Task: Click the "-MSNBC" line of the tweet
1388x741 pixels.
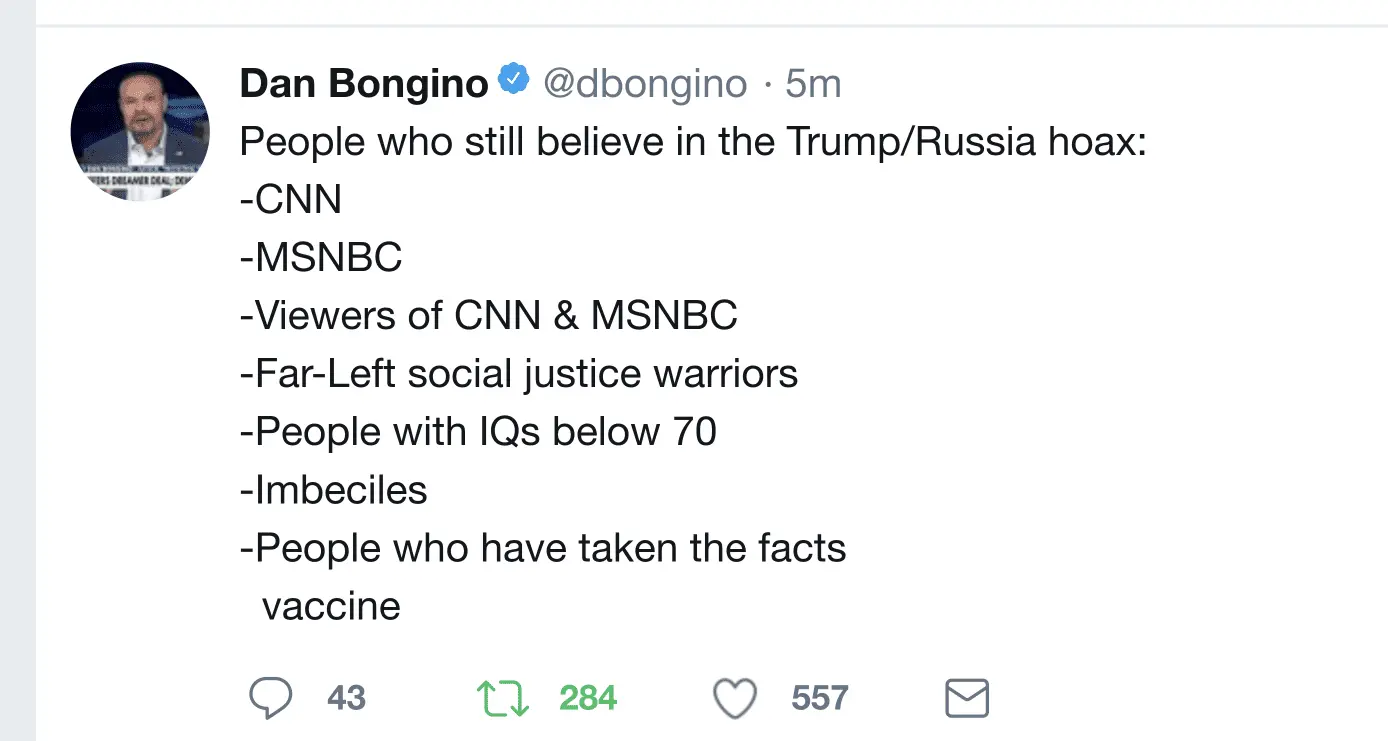Action: pyautogui.click(x=321, y=258)
